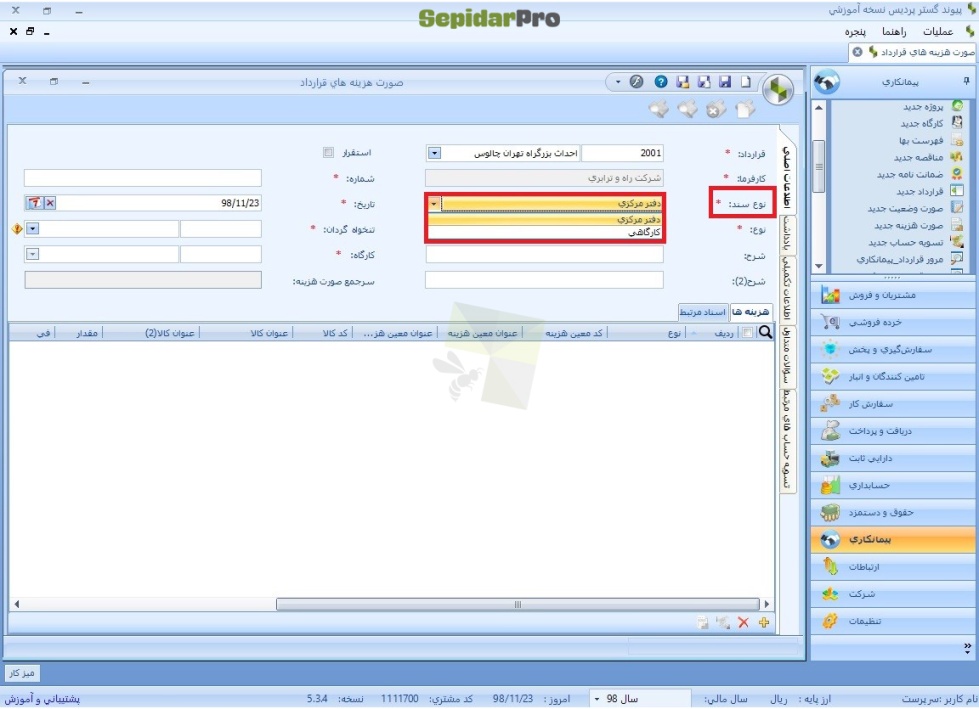
Task: Collapse the نوع سند dropdown arrow
Action: coord(434,203)
